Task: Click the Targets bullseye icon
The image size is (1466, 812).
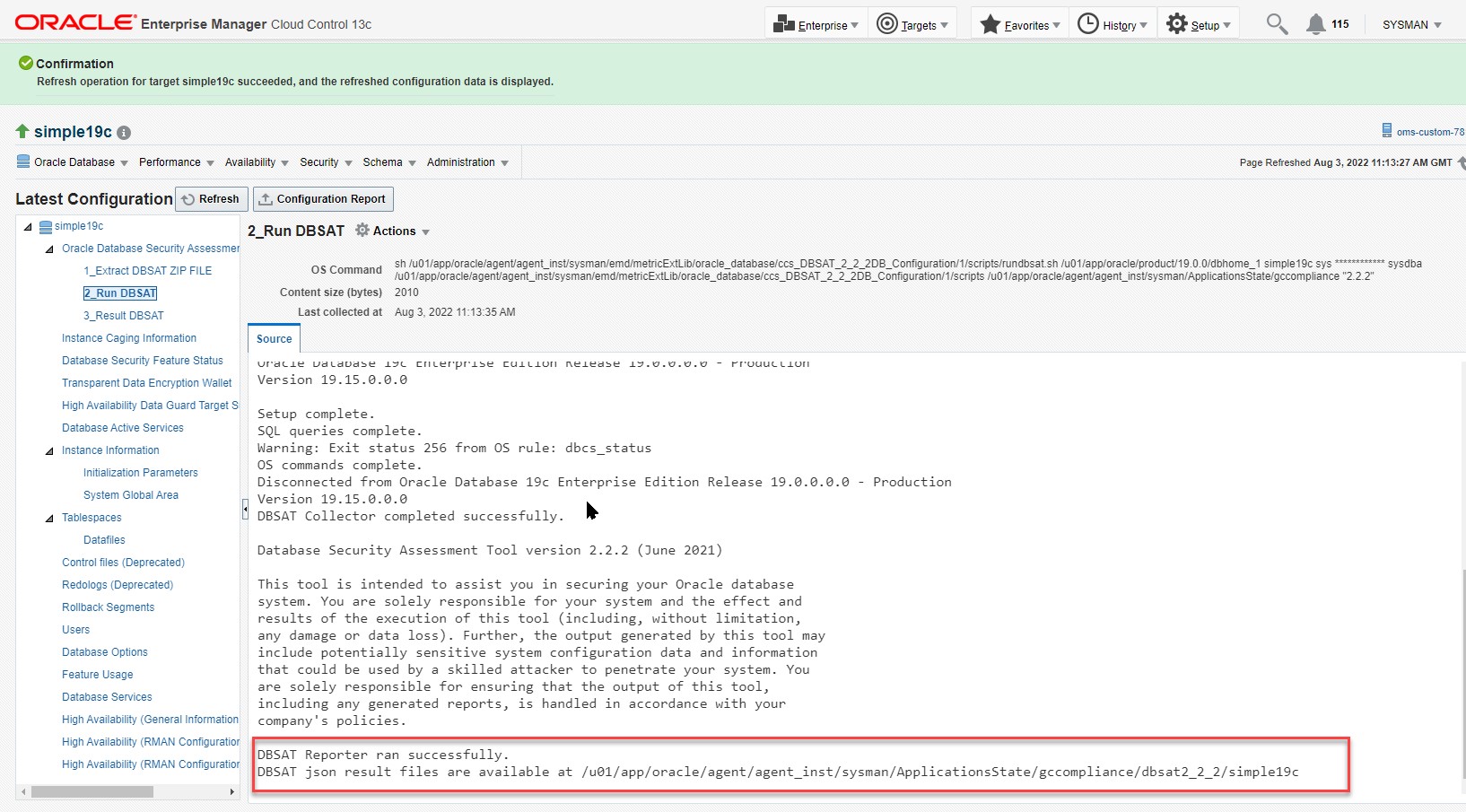Action: tap(886, 24)
